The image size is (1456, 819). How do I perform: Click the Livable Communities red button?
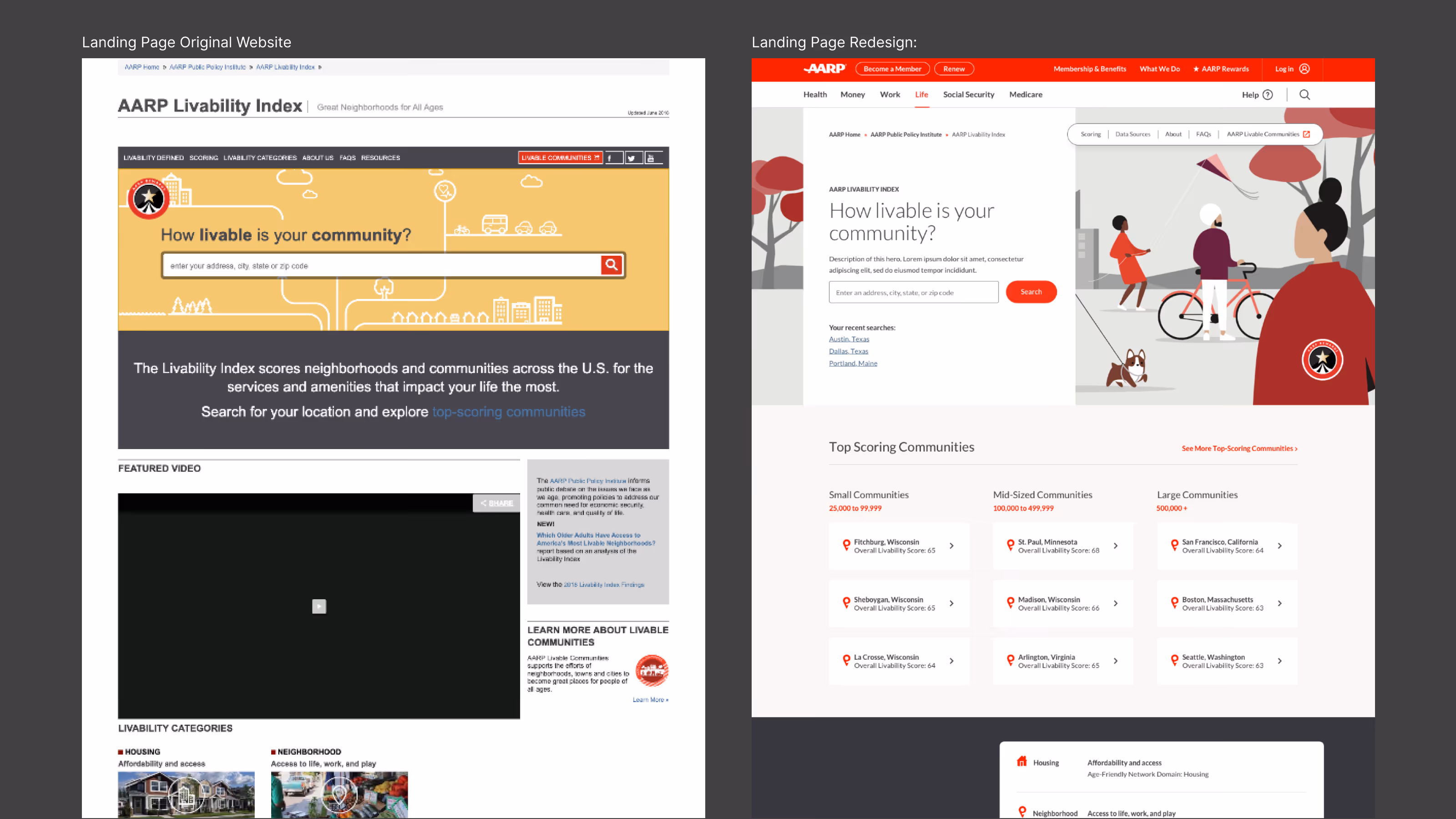coord(560,158)
